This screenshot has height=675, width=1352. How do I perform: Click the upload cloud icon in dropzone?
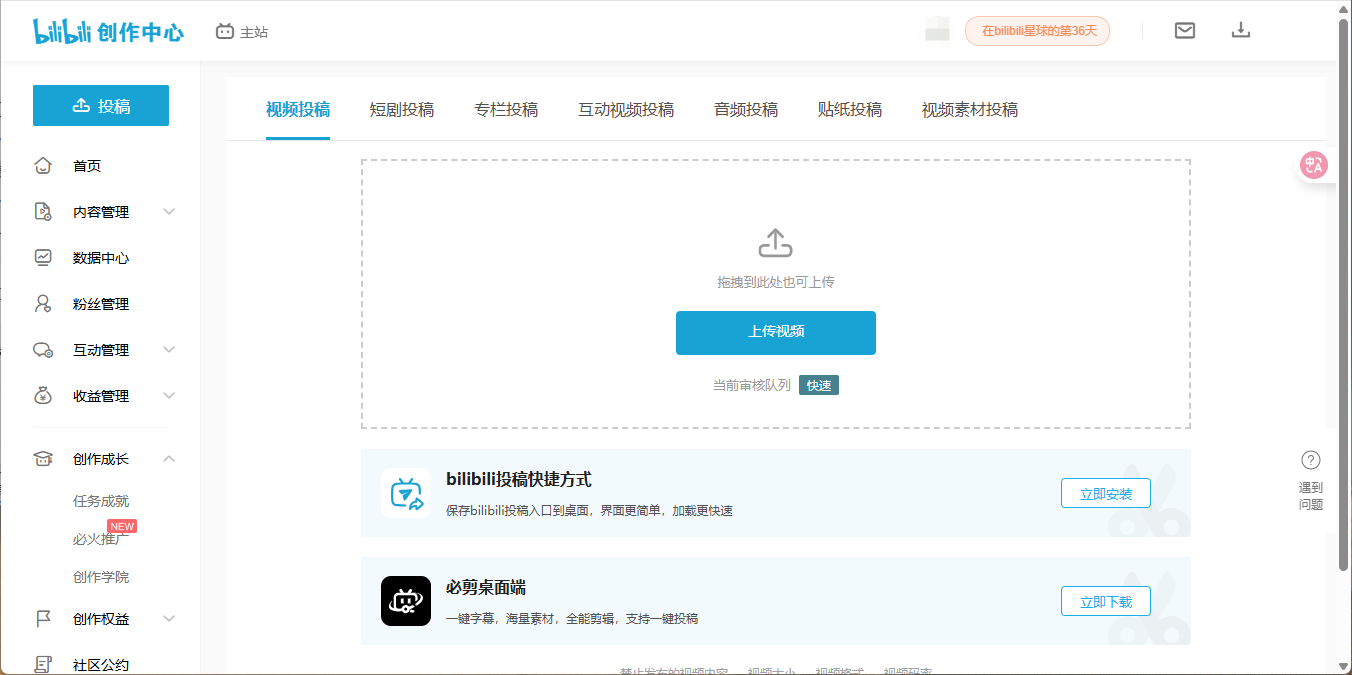[x=775, y=243]
